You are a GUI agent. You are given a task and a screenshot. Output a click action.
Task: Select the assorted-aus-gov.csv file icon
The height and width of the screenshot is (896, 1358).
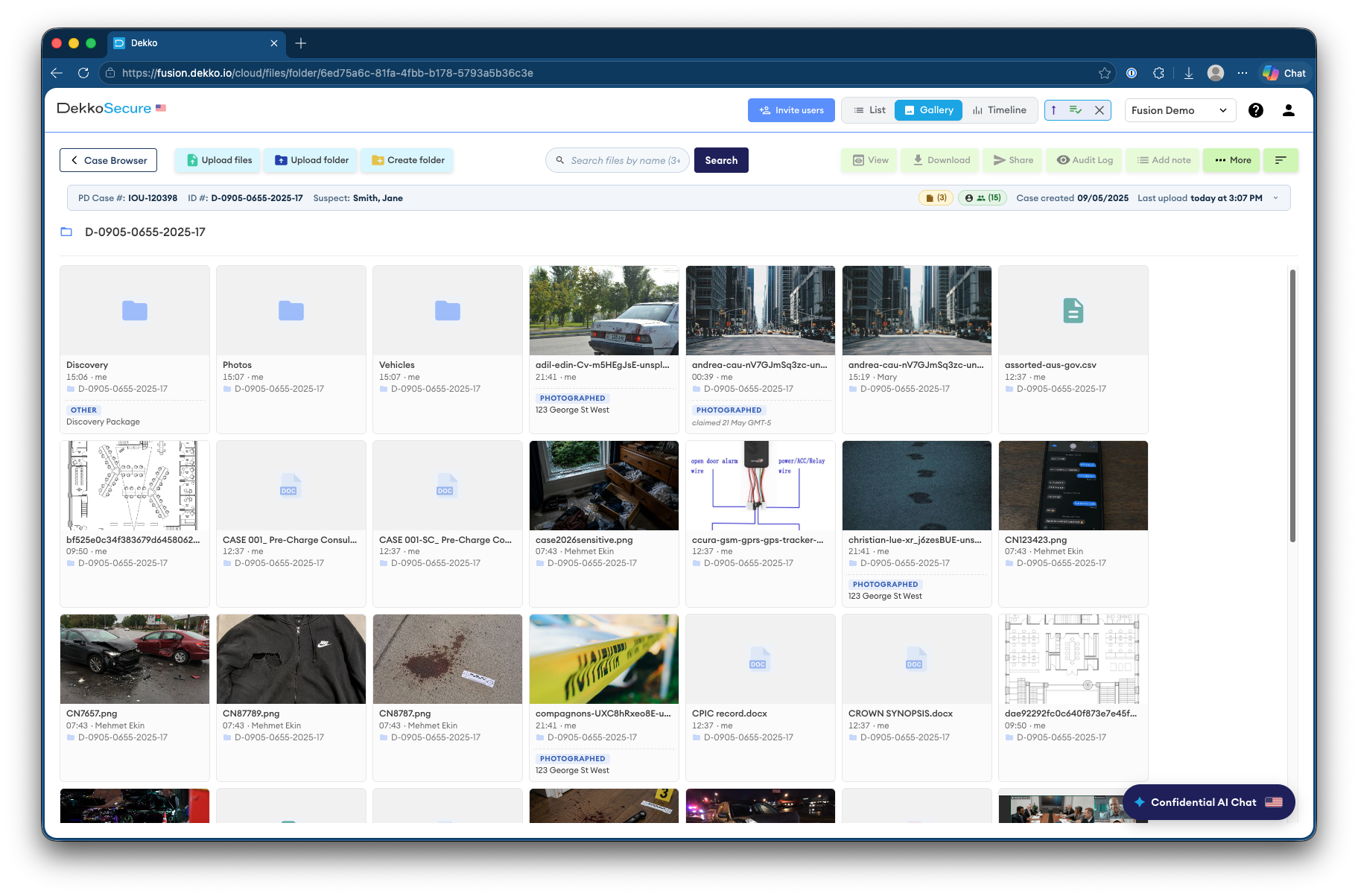click(1073, 311)
